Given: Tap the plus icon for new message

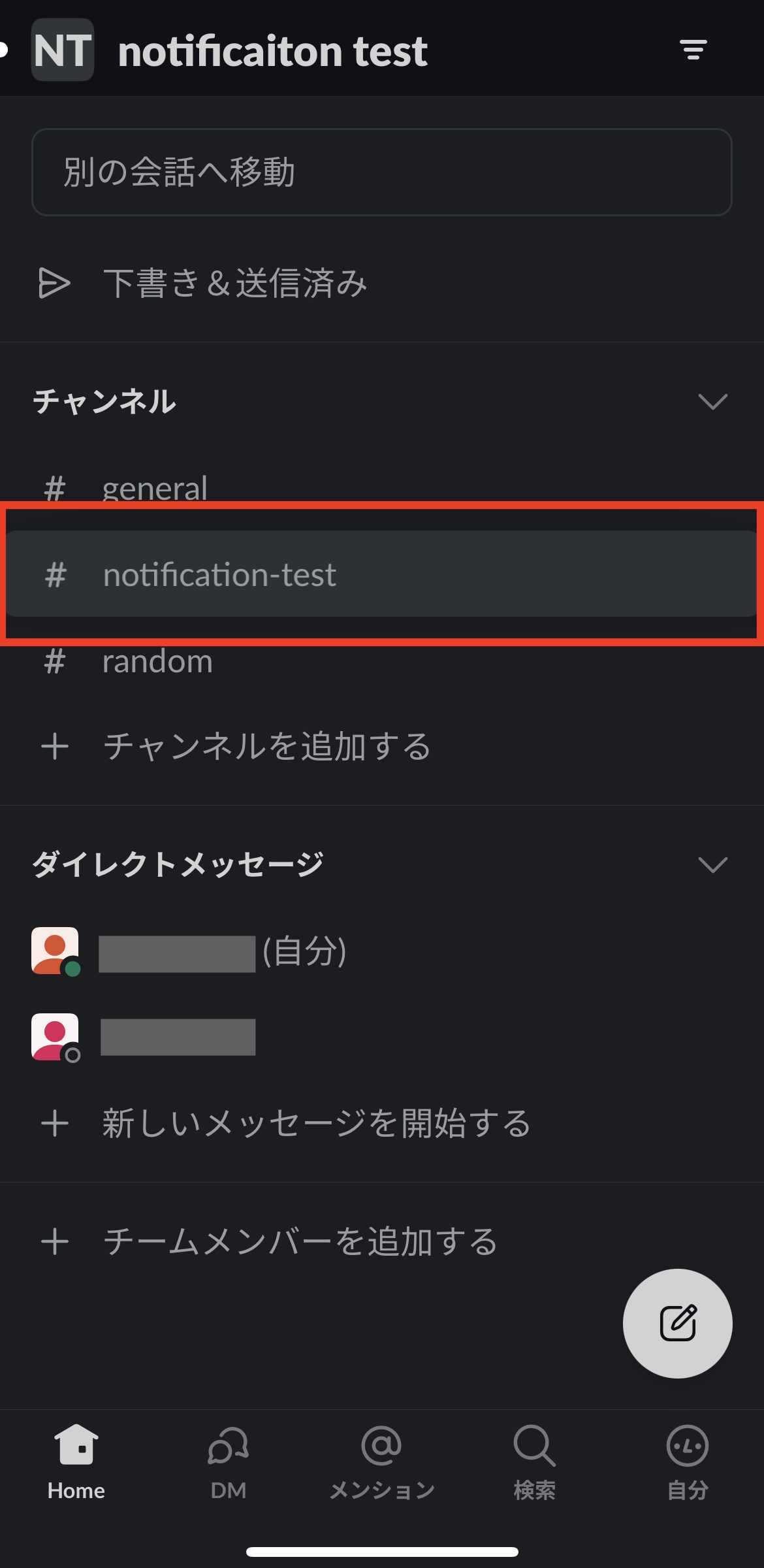Looking at the screenshot, I should click(55, 1124).
